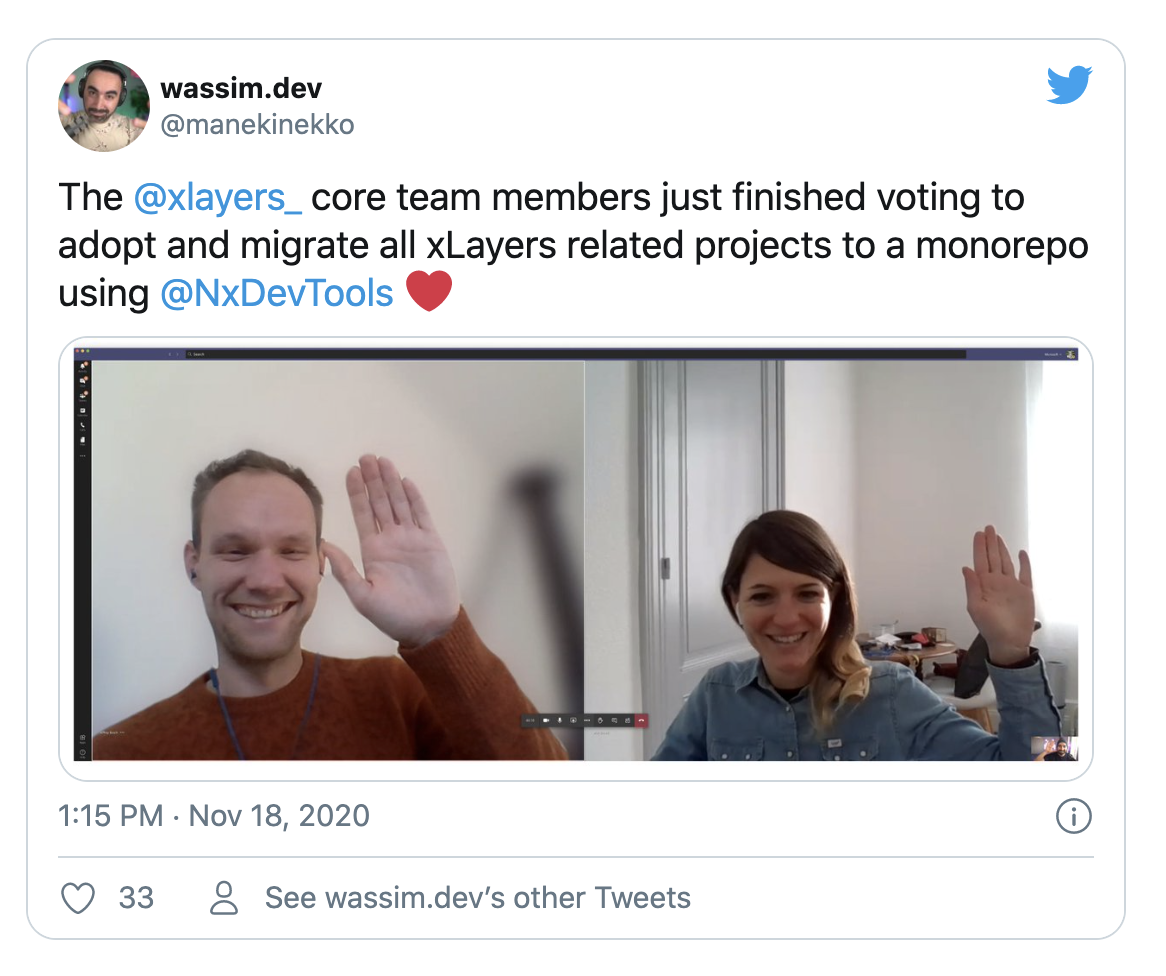Click the person icon beside other Tweets

point(224,898)
